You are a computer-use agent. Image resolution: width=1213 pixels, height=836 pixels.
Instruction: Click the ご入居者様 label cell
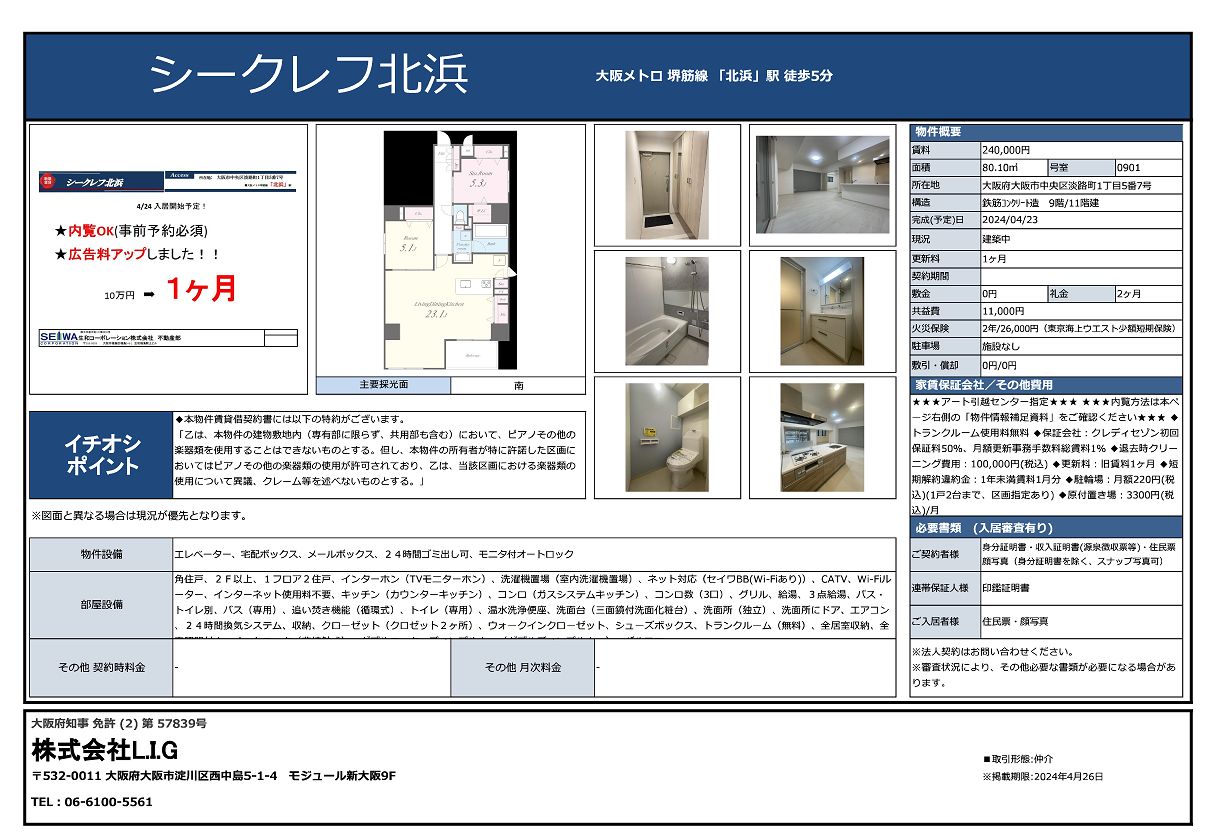pos(944,622)
